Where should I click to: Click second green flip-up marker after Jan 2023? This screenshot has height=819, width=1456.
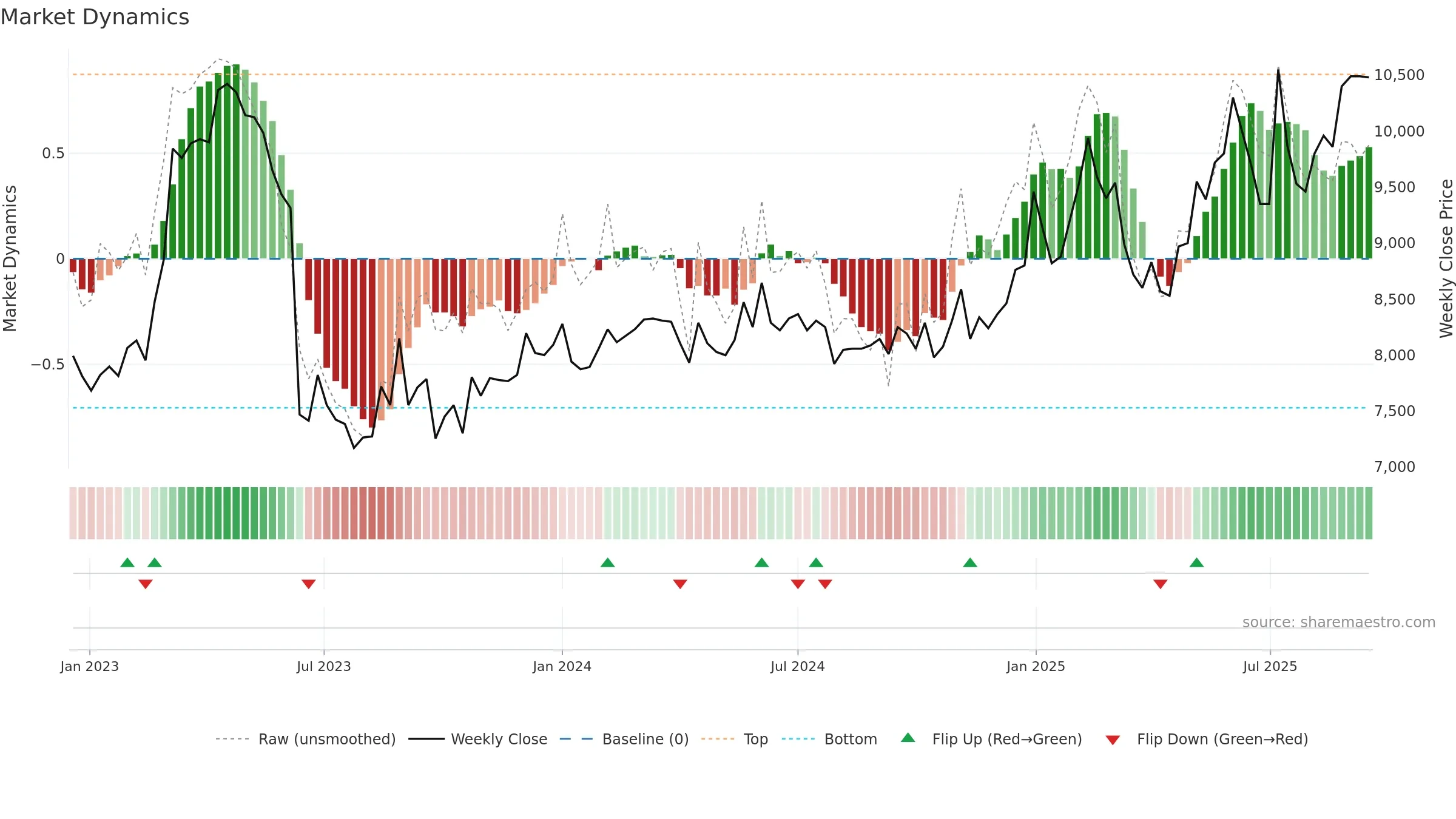coord(155,562)
